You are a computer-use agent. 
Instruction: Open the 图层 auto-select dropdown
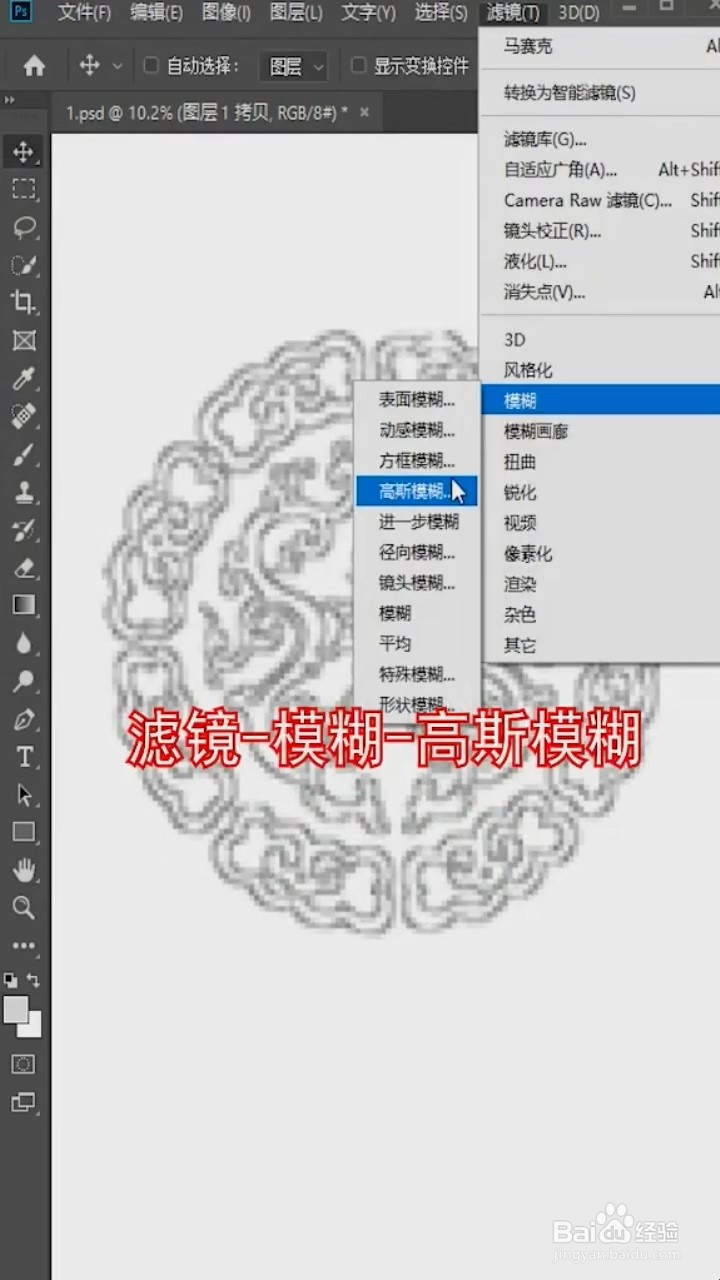pos(294,67)
